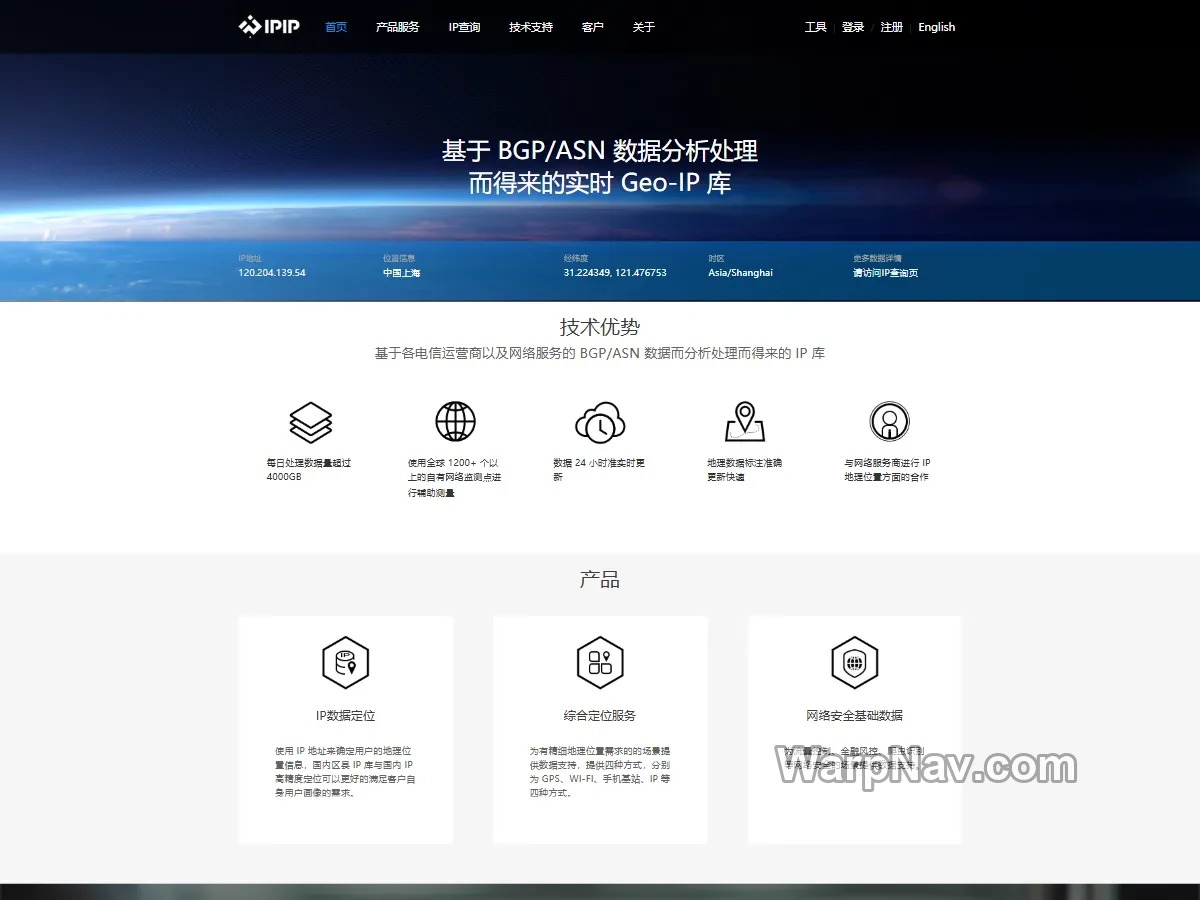This screenshot has height=900, width=1200.
Task: Click the 注册 link
Action: coord(891,27)
